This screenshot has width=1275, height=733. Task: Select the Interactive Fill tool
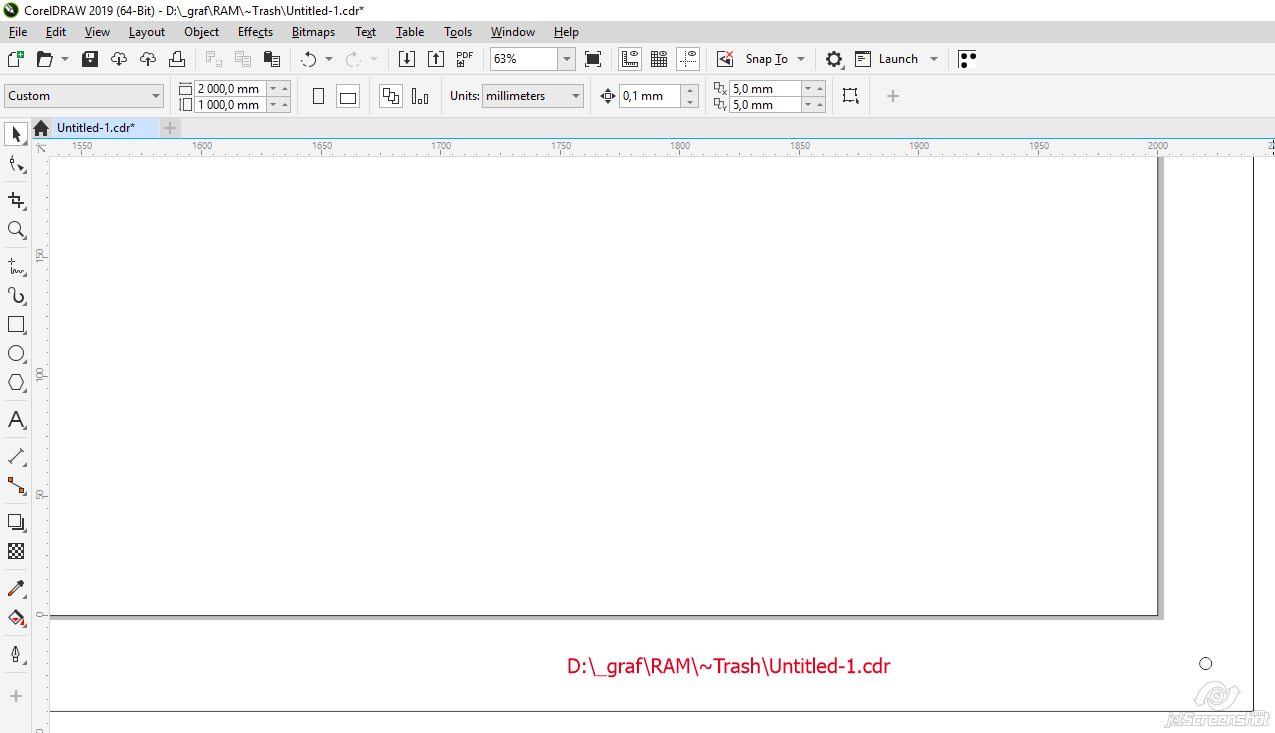pos(16,618)
